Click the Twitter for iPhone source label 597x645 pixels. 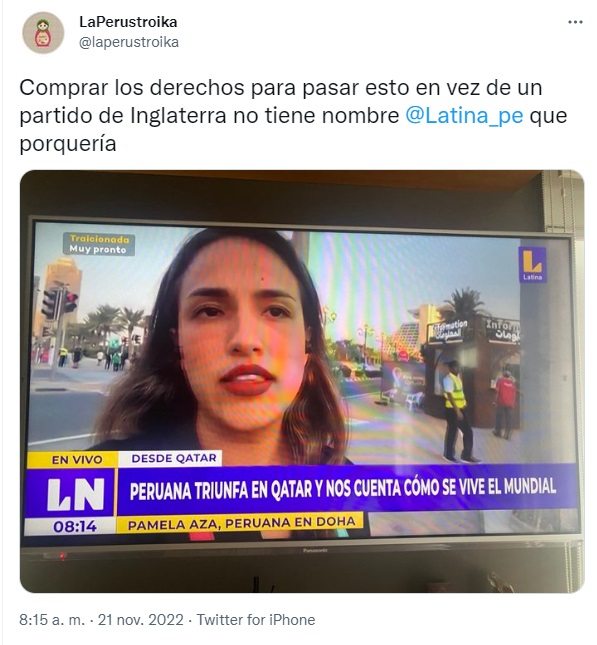(x=256, y=619)
